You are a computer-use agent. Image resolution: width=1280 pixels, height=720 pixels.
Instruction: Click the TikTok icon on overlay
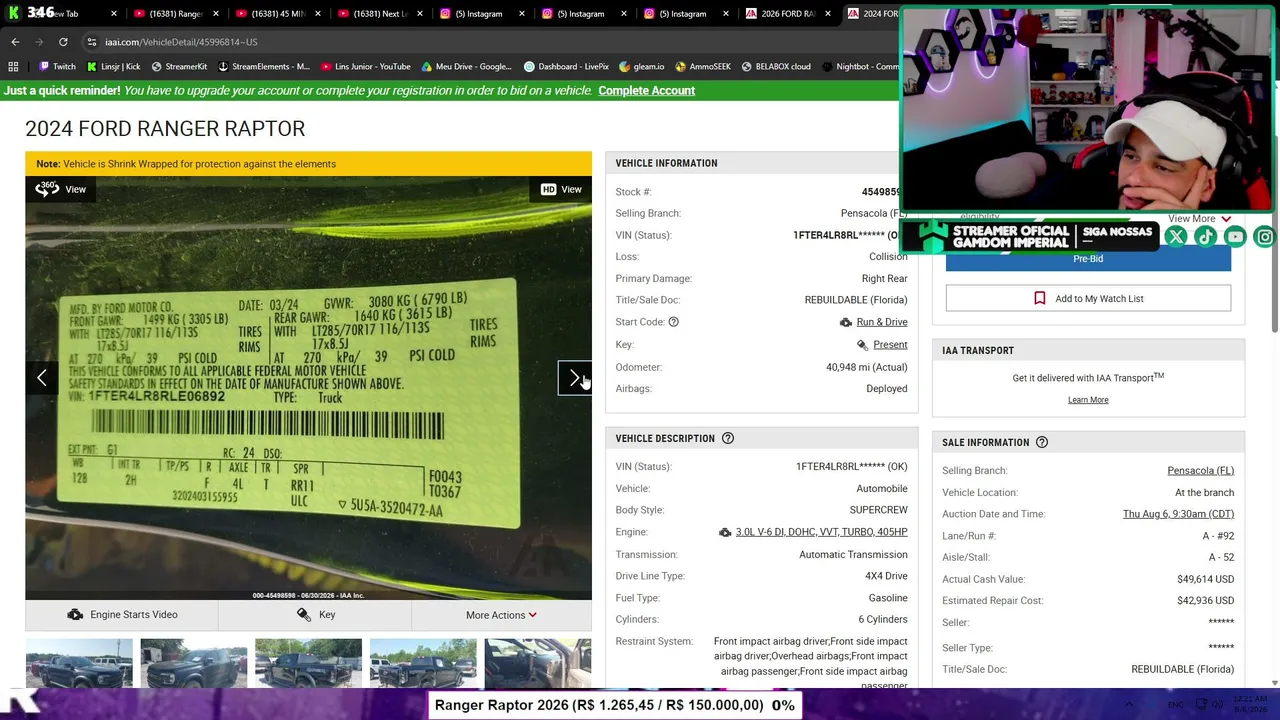click(x=1206, y=237)
